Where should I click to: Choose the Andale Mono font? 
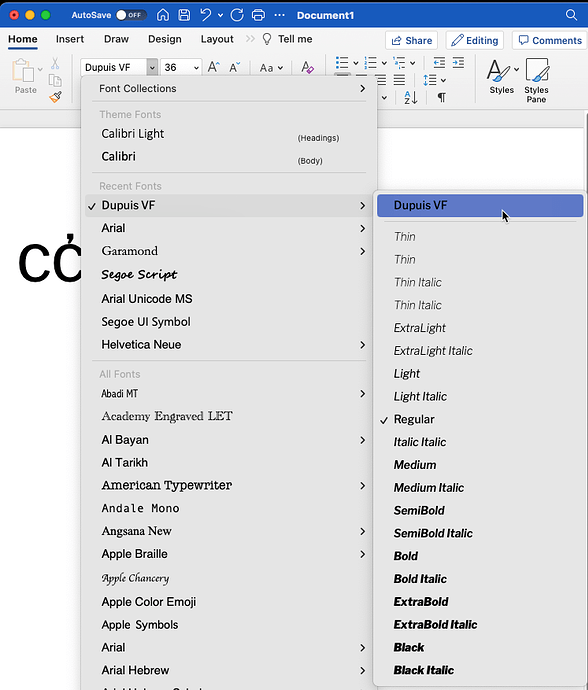pos(228,508)
